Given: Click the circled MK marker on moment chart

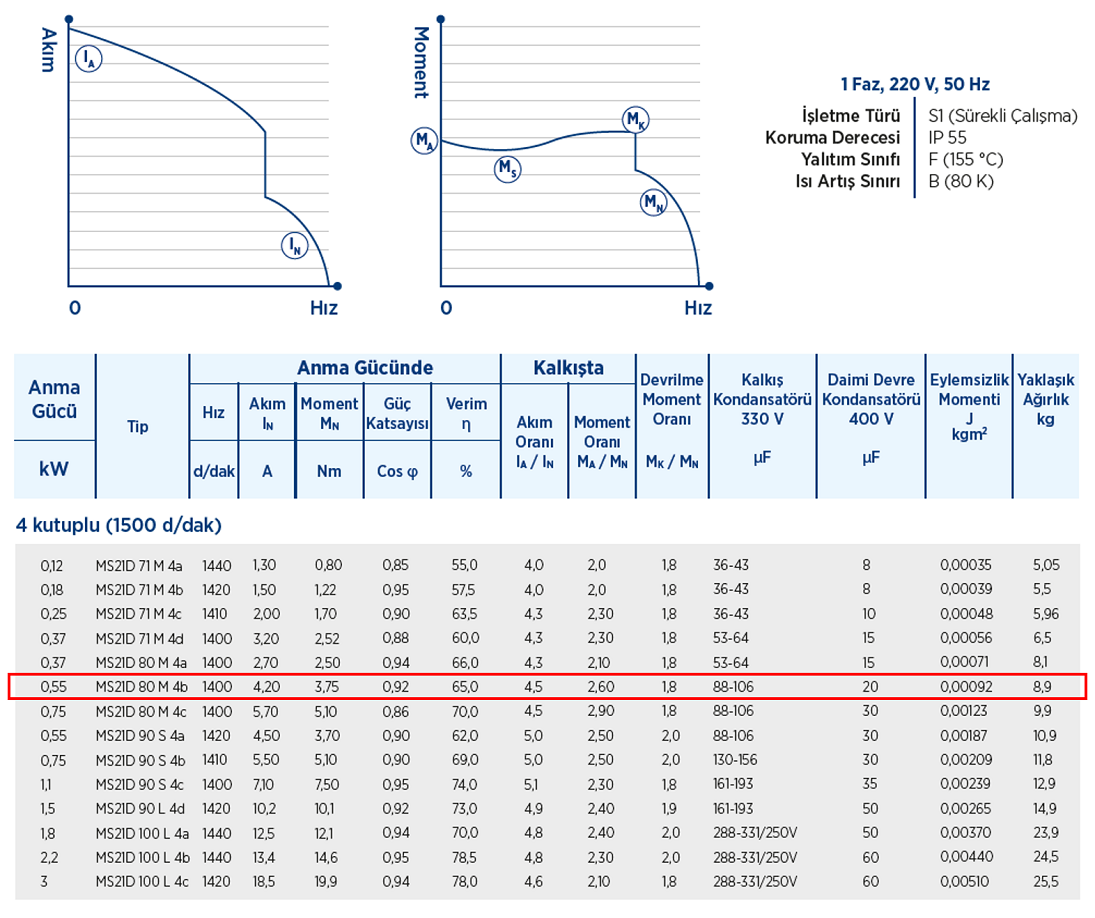Looking at the screenshot, I should click(635, 119).
